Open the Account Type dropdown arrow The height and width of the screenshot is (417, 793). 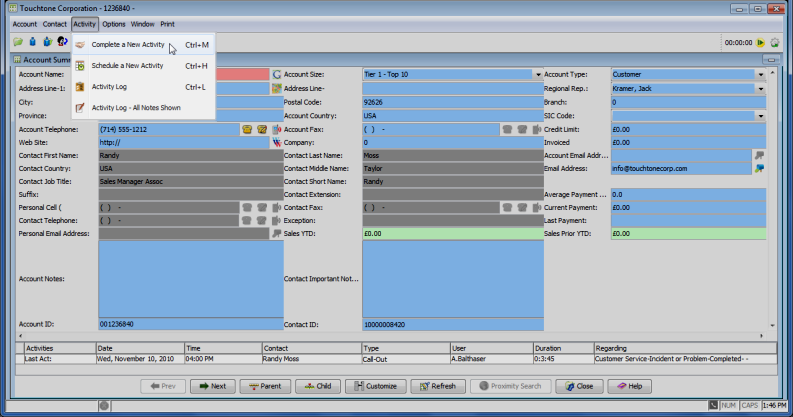[x=761, y=75]
